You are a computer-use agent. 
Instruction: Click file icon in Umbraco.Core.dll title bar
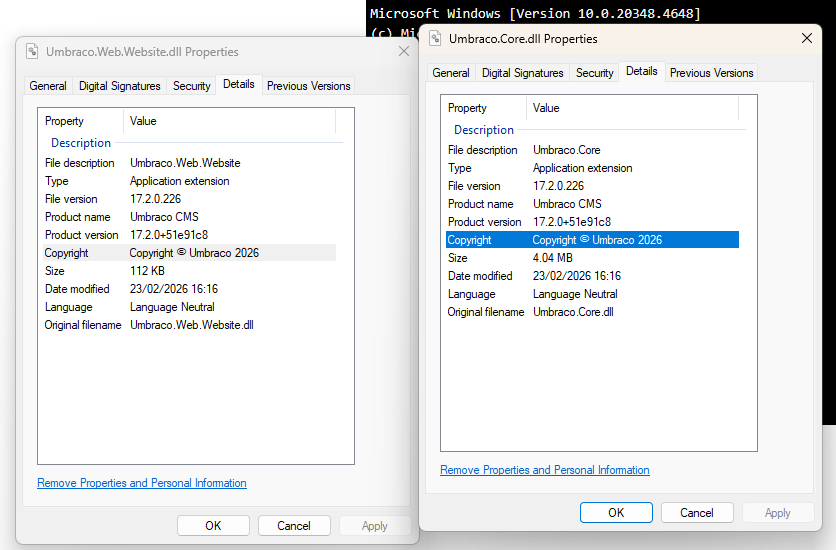tap(435, 39)
